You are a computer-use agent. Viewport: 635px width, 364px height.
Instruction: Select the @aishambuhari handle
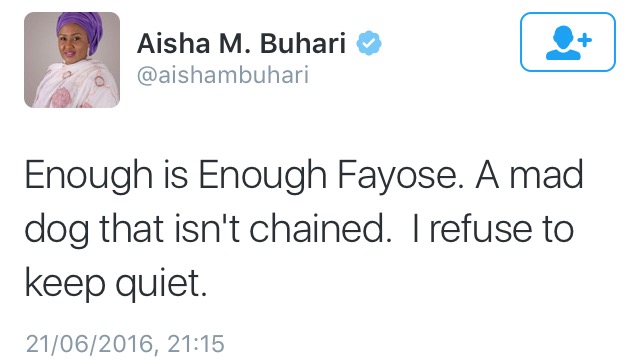[x=223, y=75]
